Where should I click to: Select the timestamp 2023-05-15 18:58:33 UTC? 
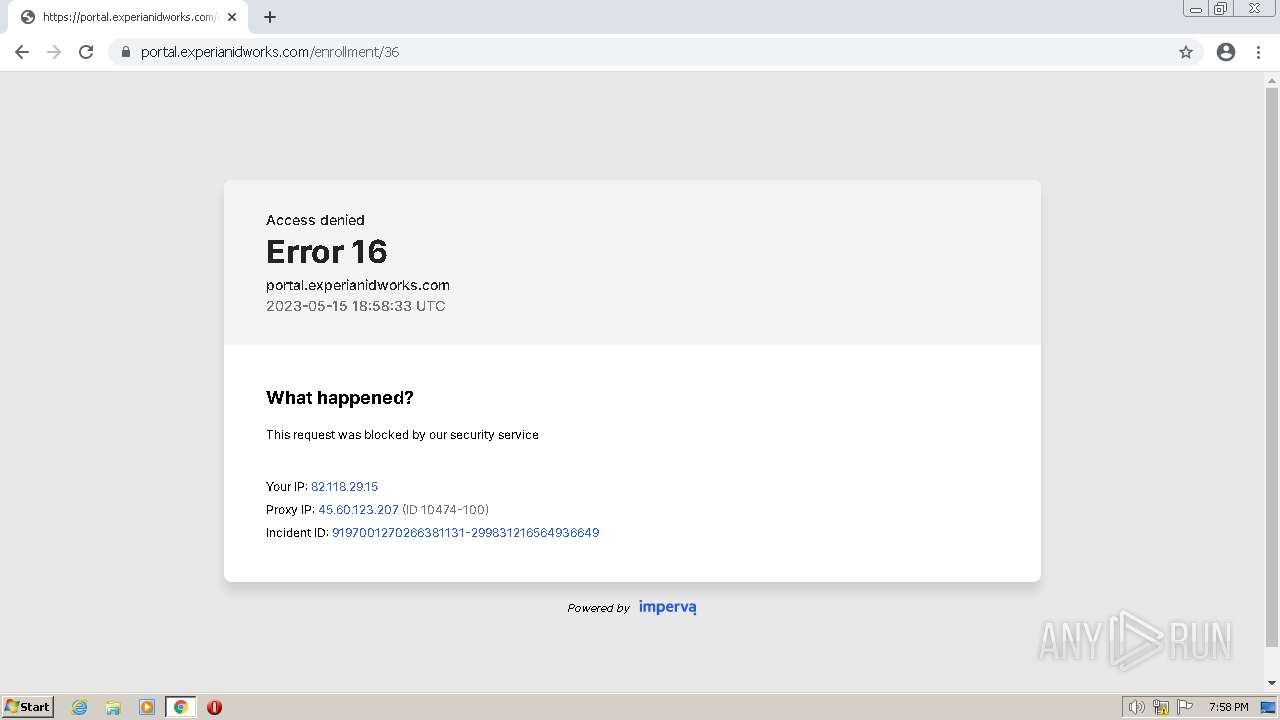pyautogui.click(x=356, y=306)
